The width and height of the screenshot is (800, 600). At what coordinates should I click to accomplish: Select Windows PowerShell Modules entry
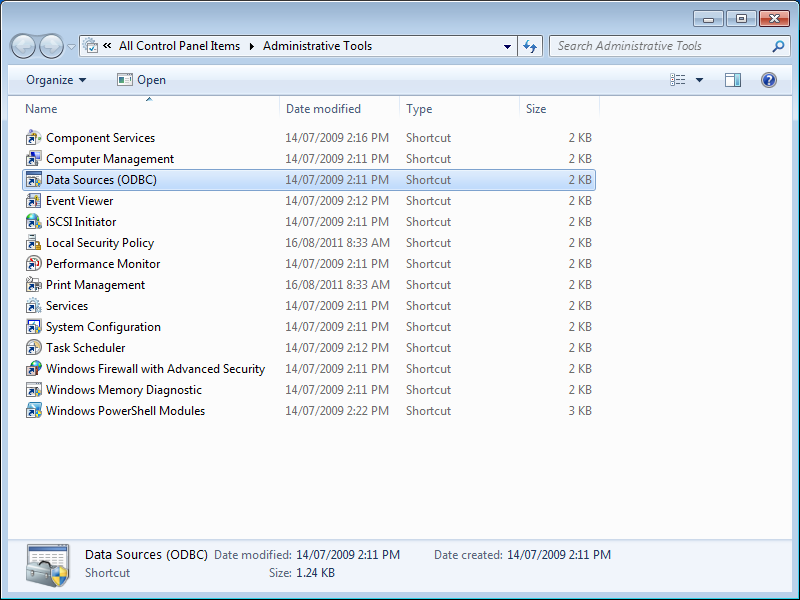[125, 411]
